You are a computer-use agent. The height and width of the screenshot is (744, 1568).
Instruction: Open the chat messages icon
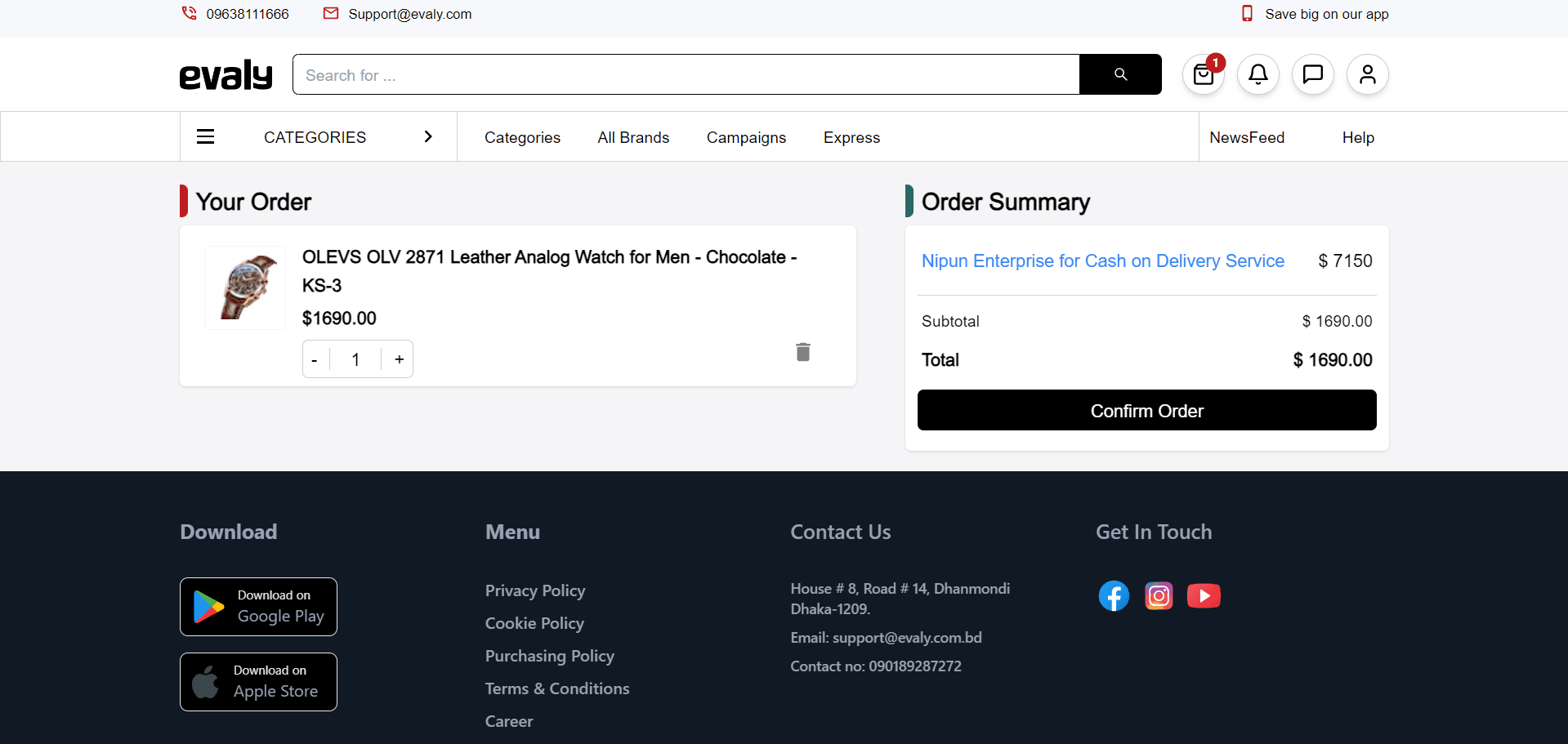[1313, 75]
